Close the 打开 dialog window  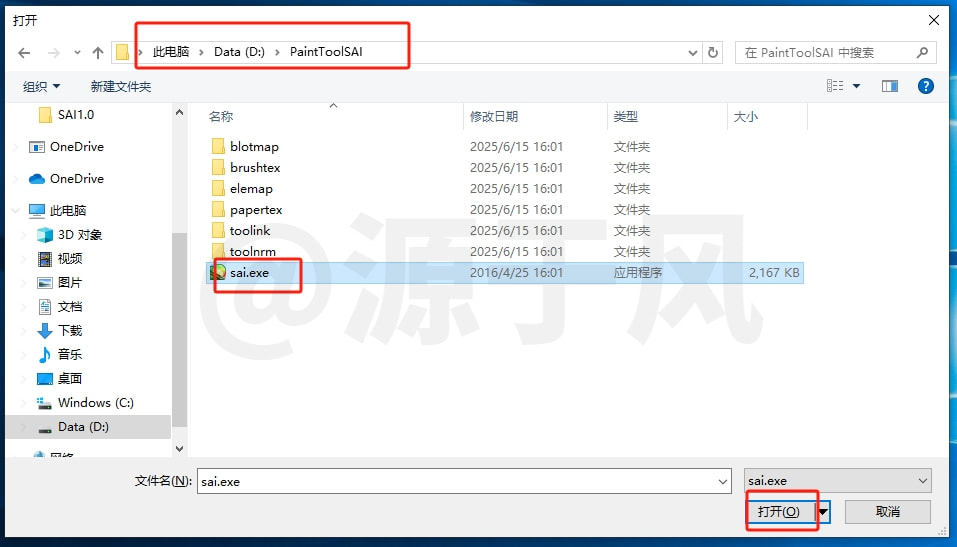pyautogui.click(x=933, y=20)
